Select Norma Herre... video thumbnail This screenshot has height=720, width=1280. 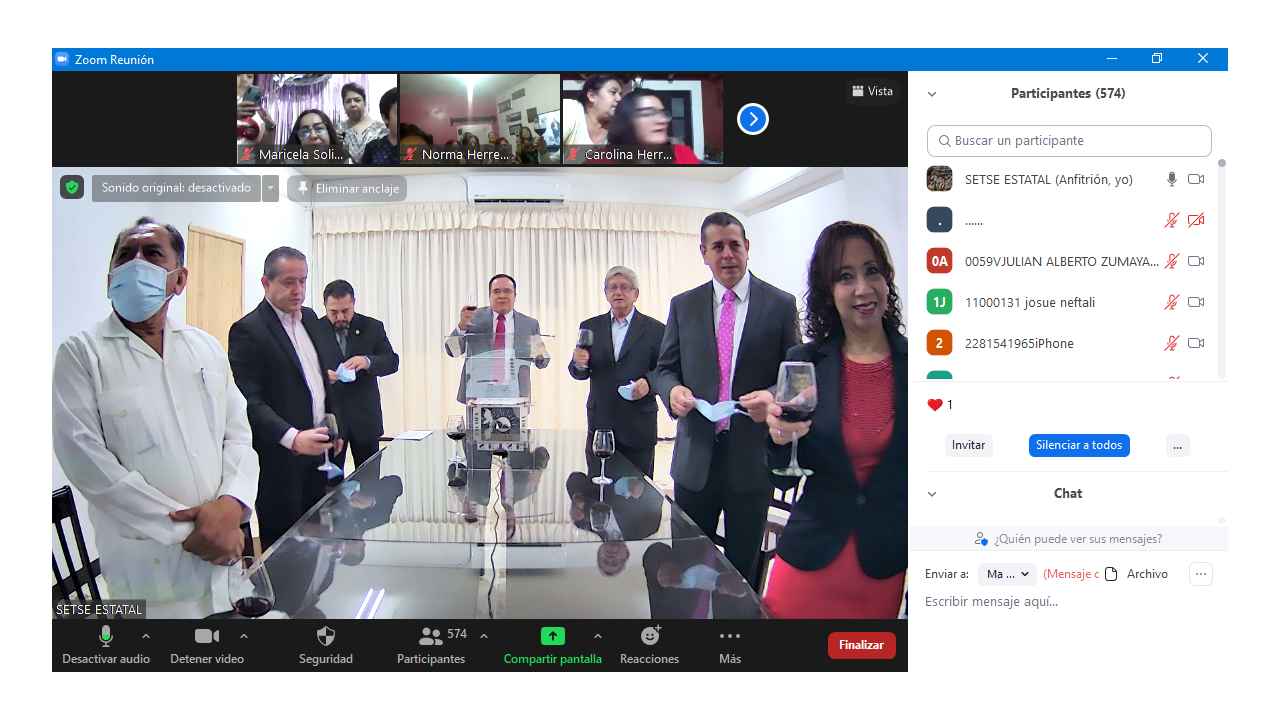click(x=480, y=119)
